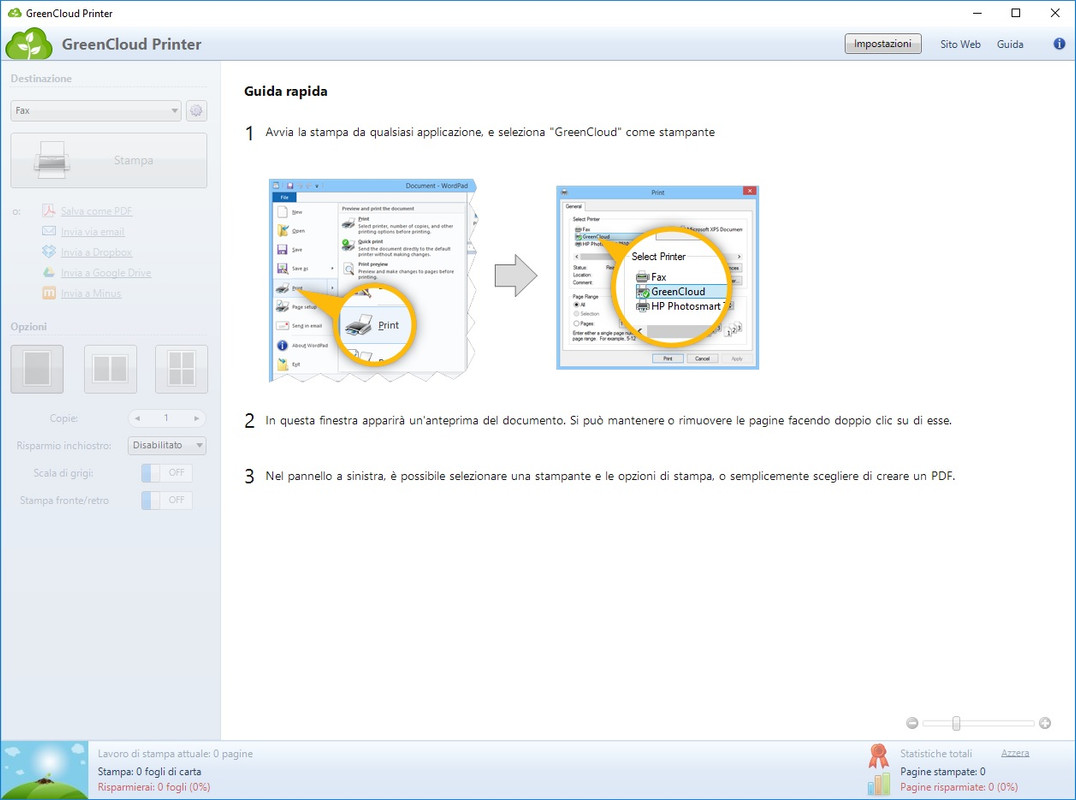Screen dimensions: 1076x800
Task: Select four pages per sheet layout
Action: point(181,369)
